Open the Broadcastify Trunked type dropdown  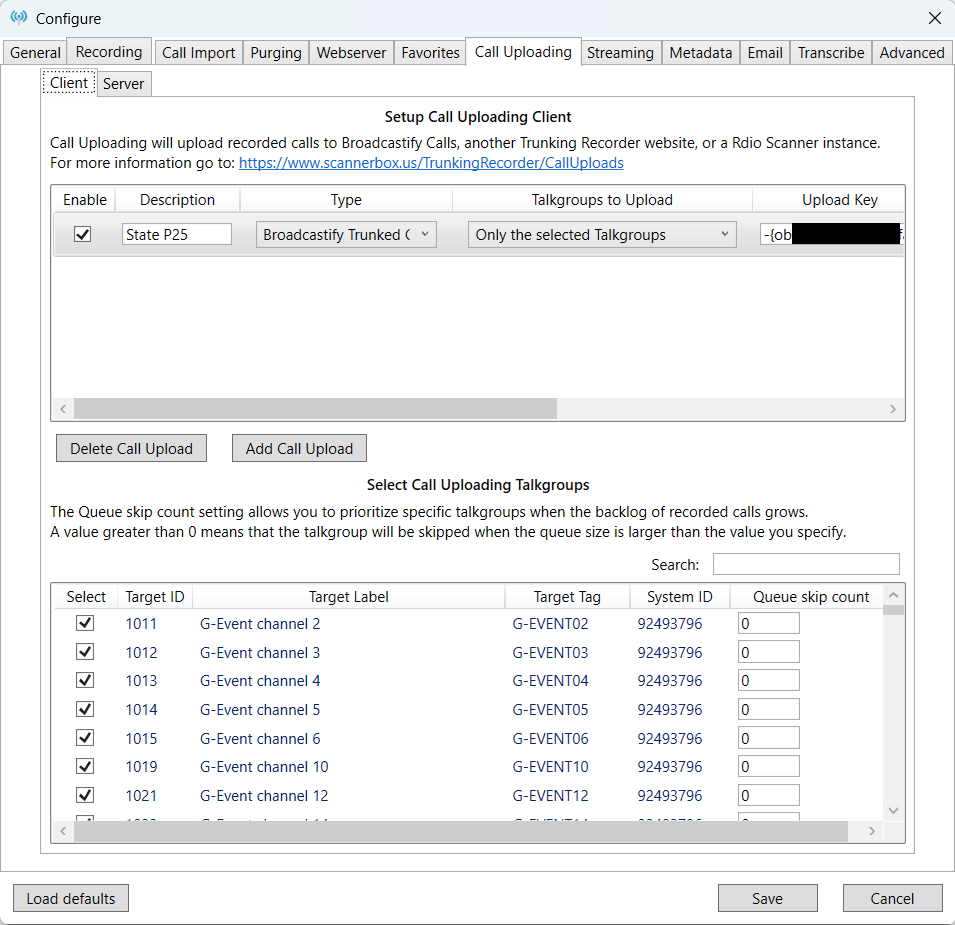[346, 235]
